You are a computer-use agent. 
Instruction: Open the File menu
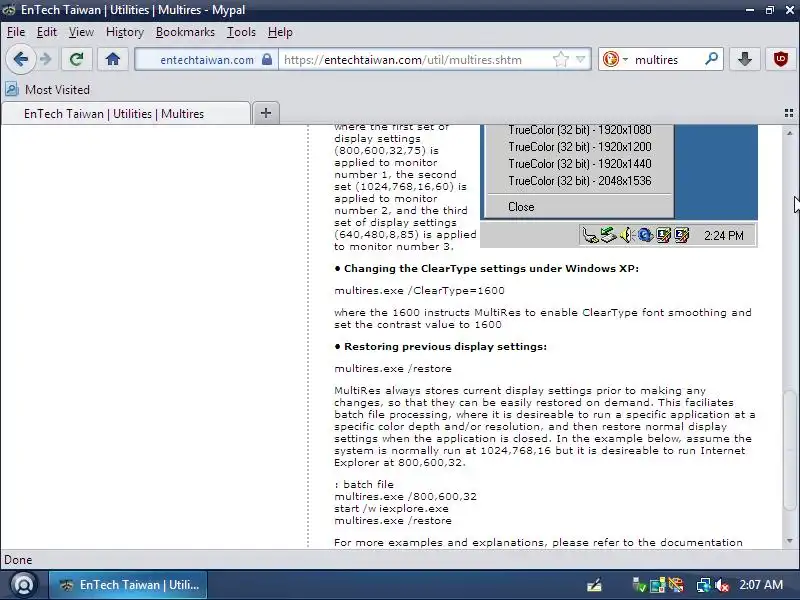tap(16, 32)
